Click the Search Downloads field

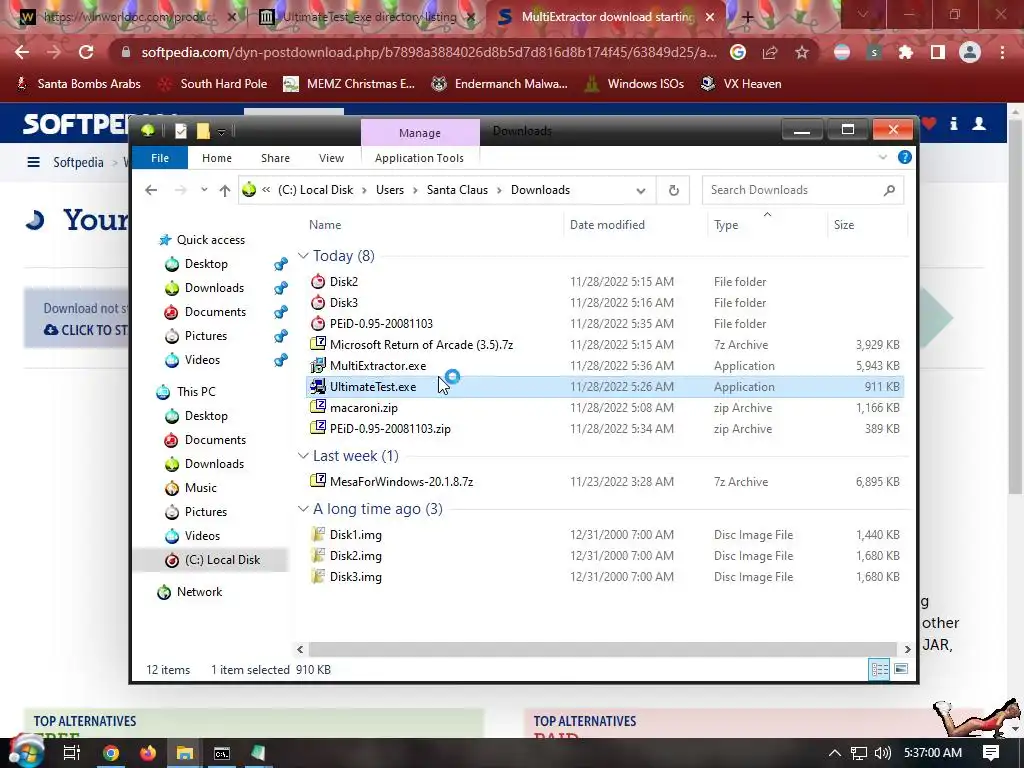point(803,190)
